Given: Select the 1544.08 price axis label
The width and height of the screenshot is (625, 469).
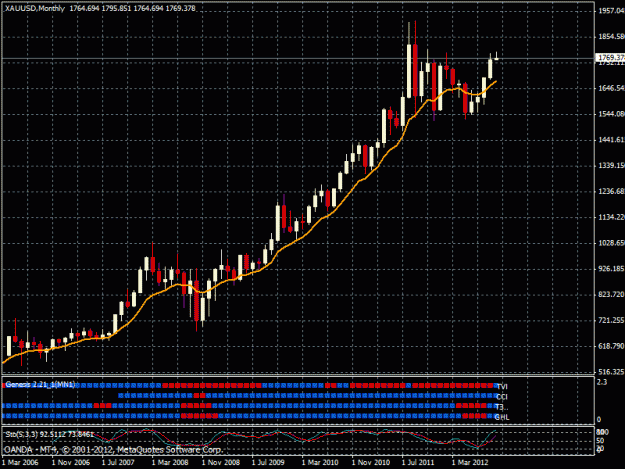Looking at the screenshot, I should click(x=611, y=114).
